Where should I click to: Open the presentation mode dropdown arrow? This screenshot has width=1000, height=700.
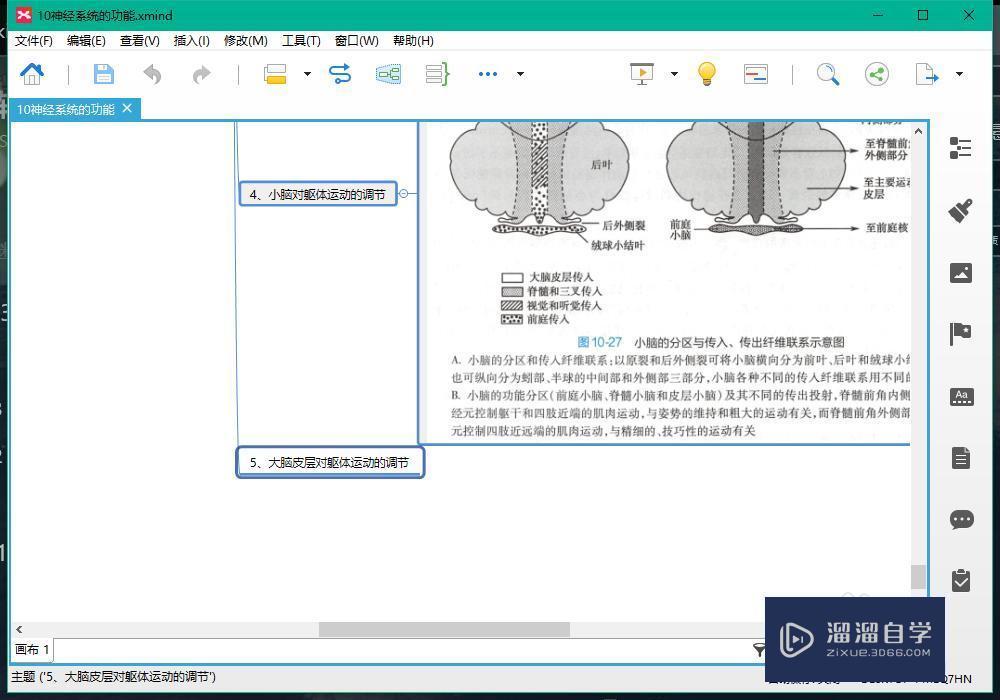[x=674, y=74]
